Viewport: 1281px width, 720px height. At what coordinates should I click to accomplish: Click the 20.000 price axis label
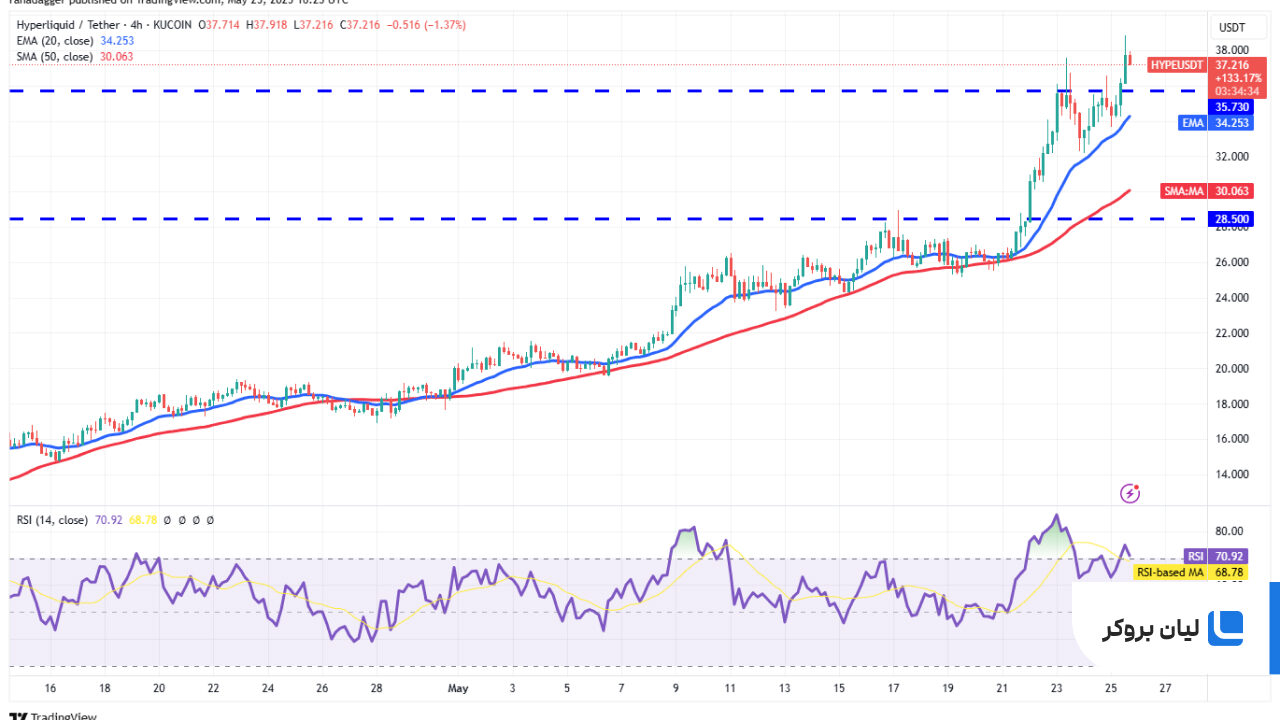pyautogui.click(x=1232, y=369)
